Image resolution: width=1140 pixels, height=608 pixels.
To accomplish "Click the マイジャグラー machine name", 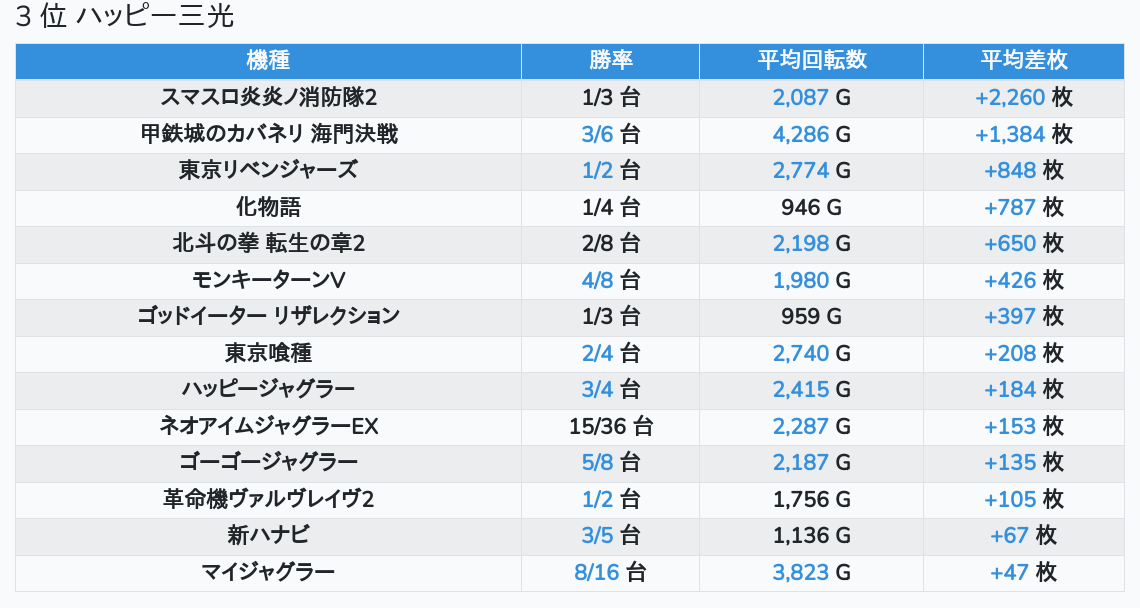I will [268, 572].
